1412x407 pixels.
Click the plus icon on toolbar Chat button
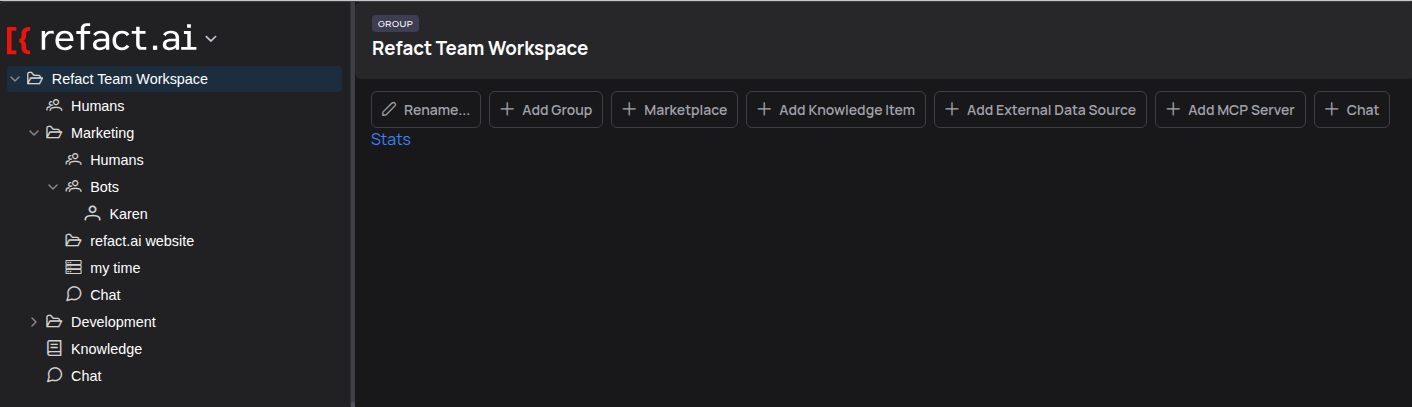[x=1332, y=110]
